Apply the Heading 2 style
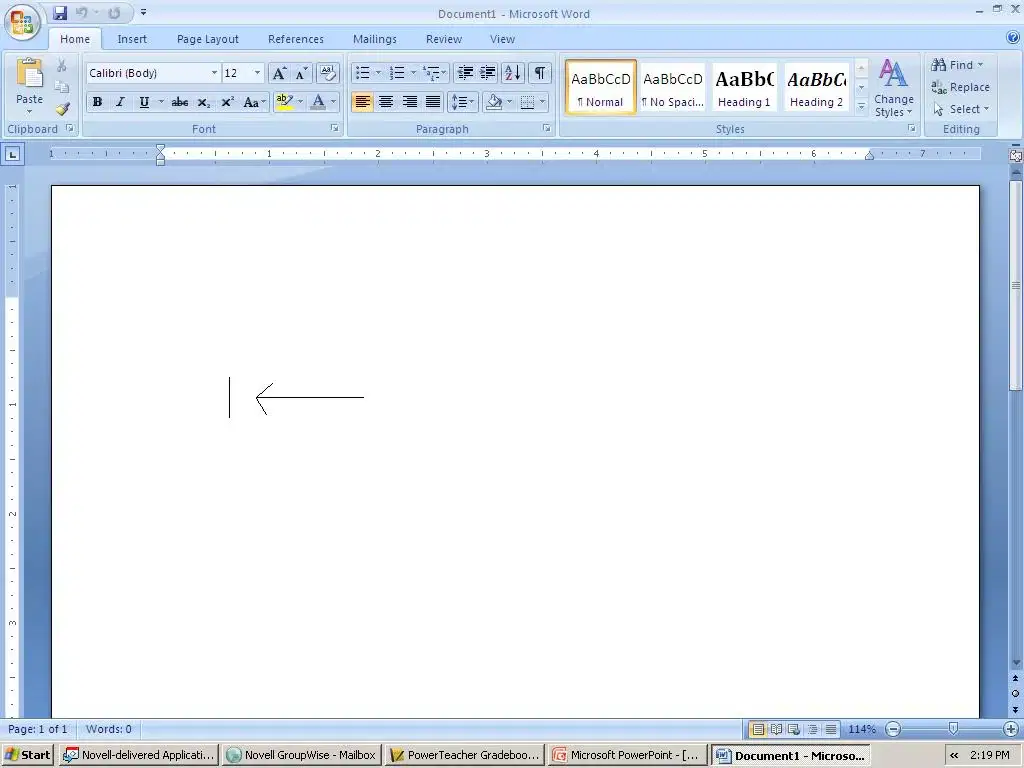The image size is (1024, 768). (x=816, y=88)
